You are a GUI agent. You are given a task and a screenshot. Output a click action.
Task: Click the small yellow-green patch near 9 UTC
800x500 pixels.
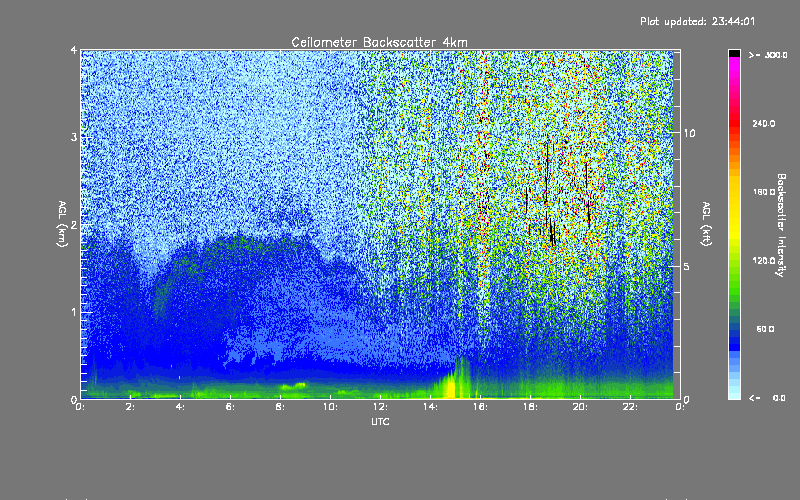pos(293,386)
